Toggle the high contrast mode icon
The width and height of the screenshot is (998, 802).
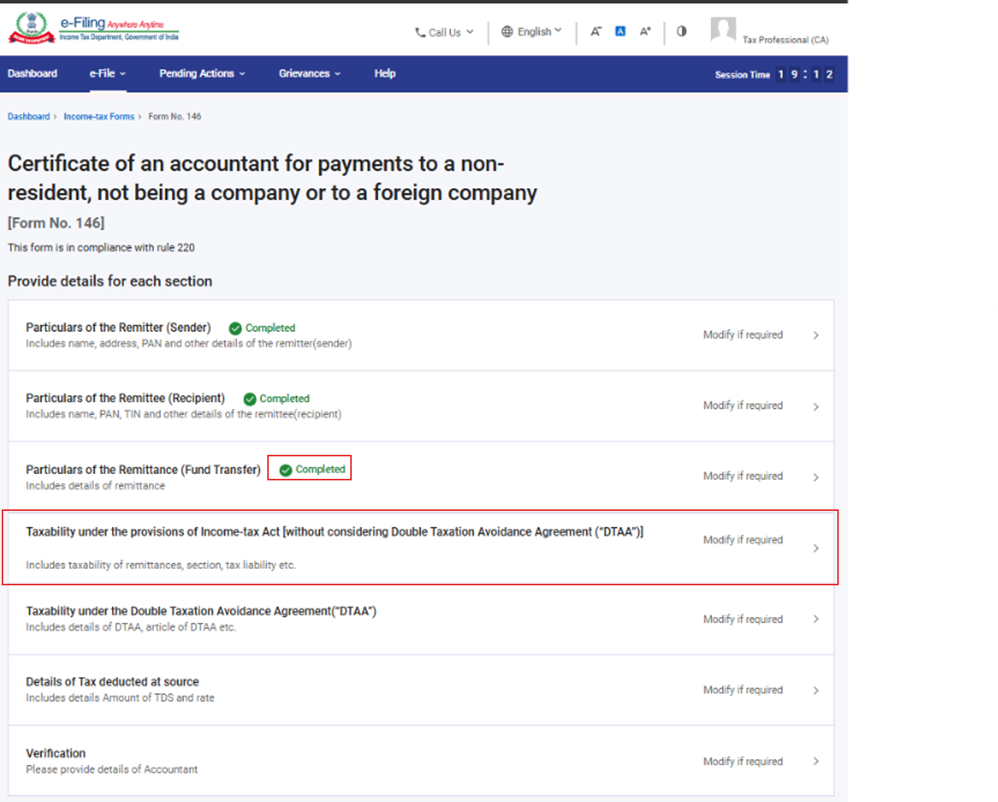click(x=682, y=32)
